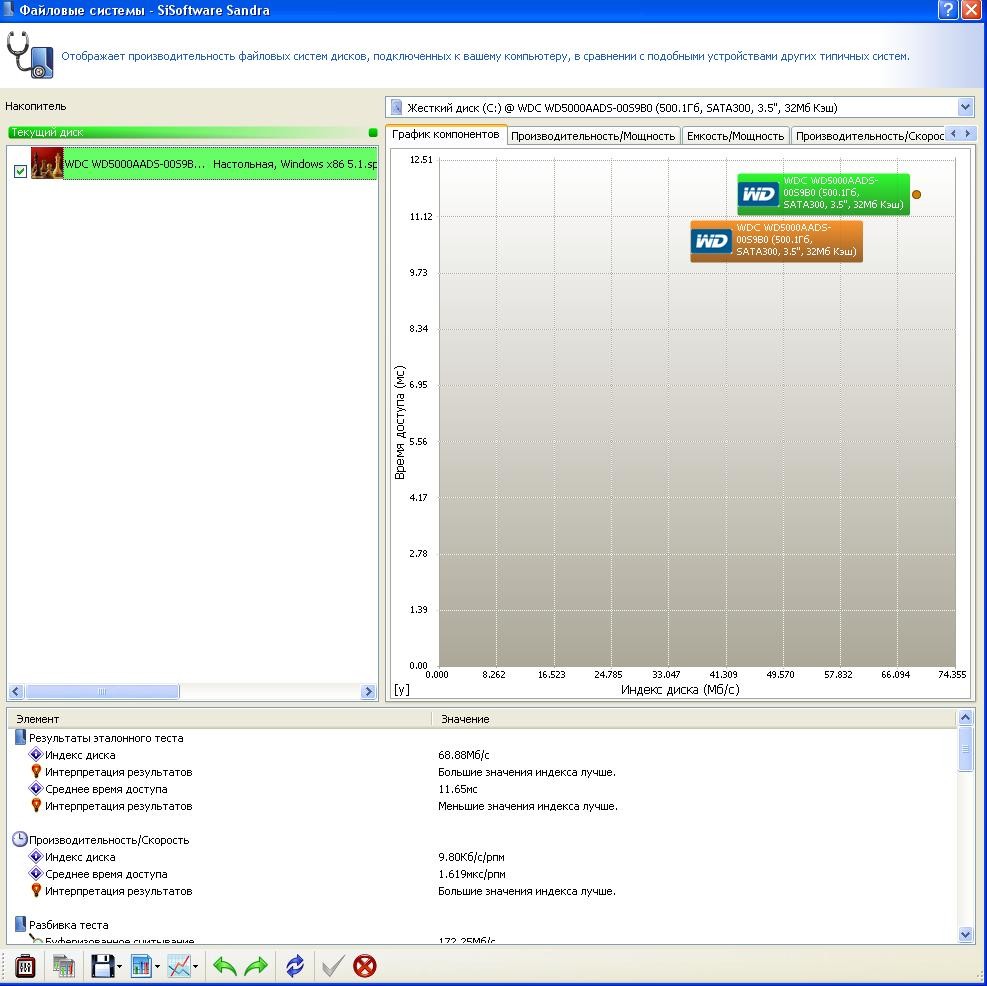Click down arrow of results list scrollbar

tap(965, 935)
